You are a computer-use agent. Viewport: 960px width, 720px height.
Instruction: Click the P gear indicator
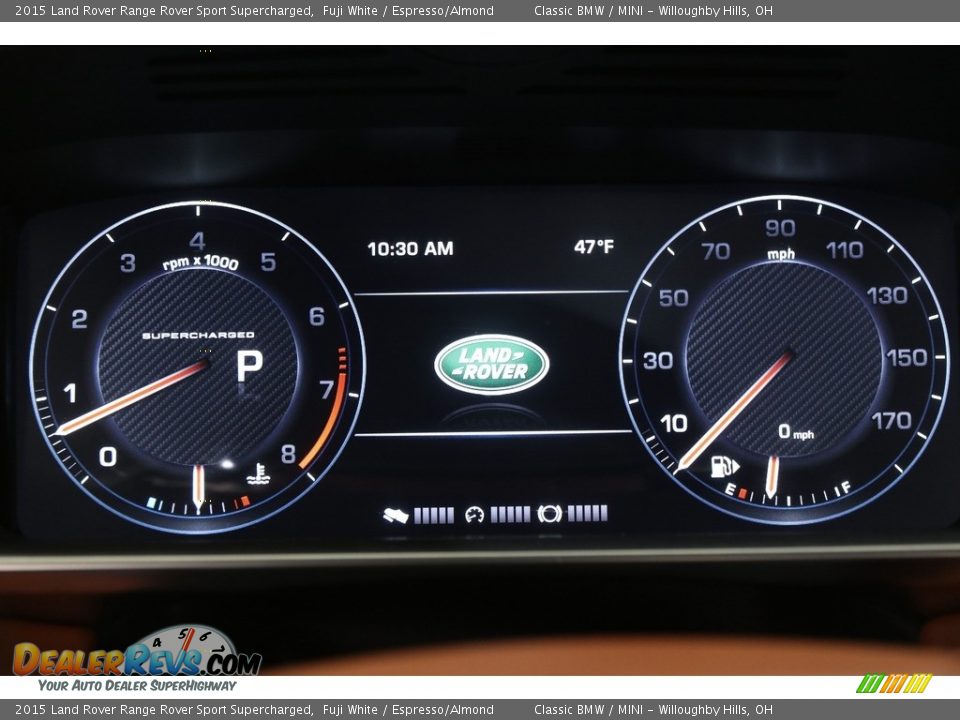pyautogui.click(x=250, y=367)
